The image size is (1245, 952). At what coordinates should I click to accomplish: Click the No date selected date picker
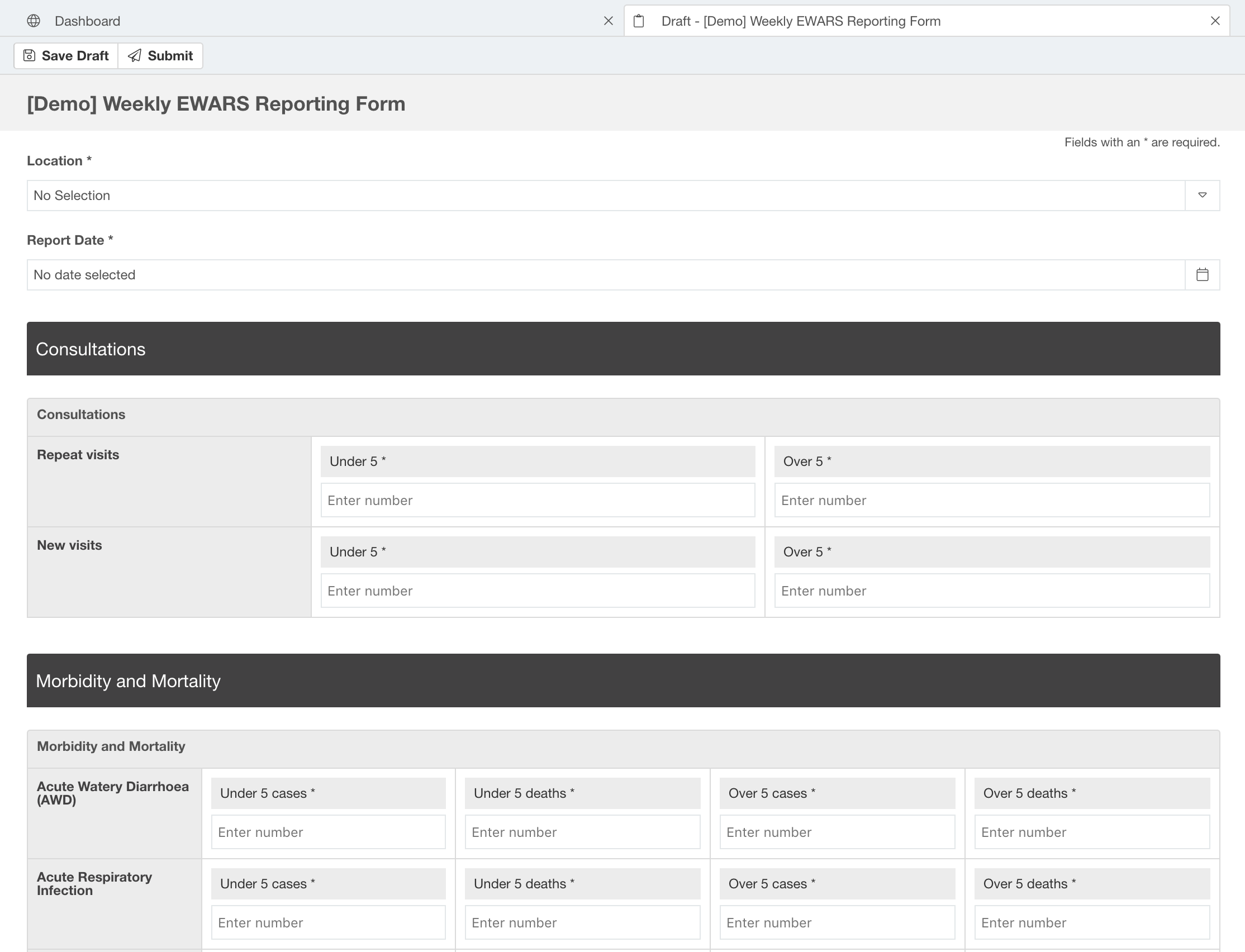click(x=622, y=274)
